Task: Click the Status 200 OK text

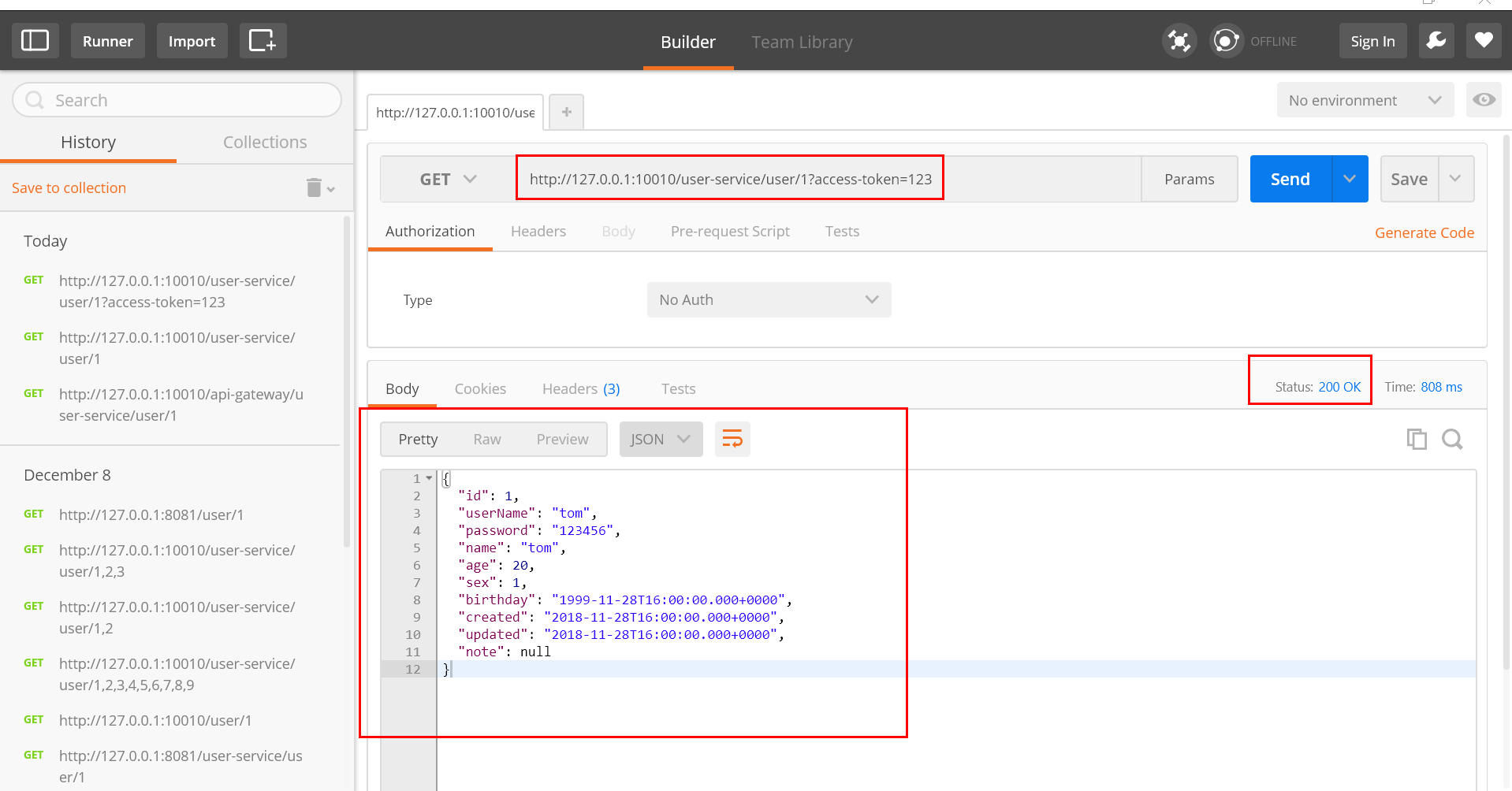Action: [1318, 387]
